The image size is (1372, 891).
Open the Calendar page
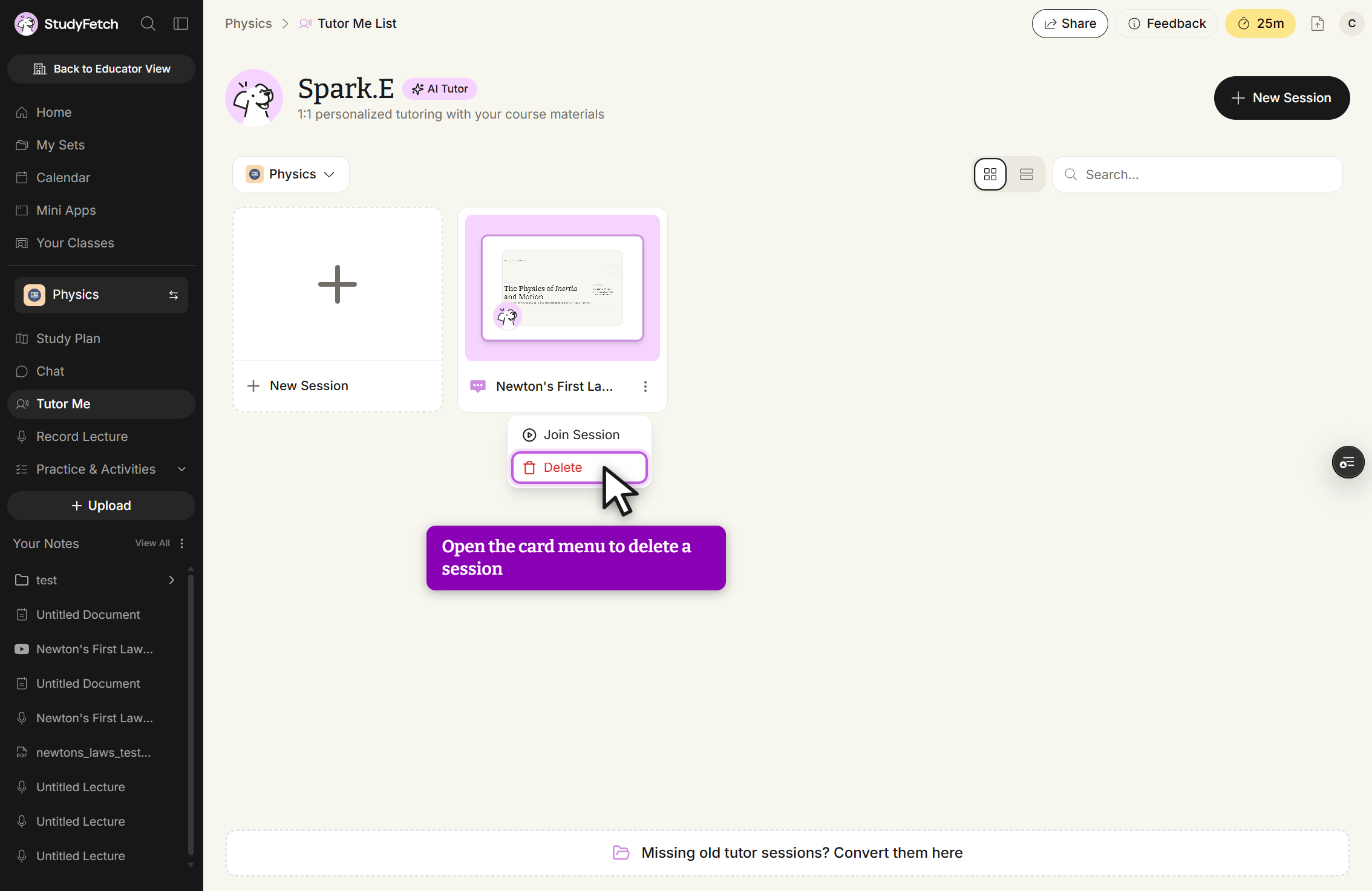click(x=101, y=178)
